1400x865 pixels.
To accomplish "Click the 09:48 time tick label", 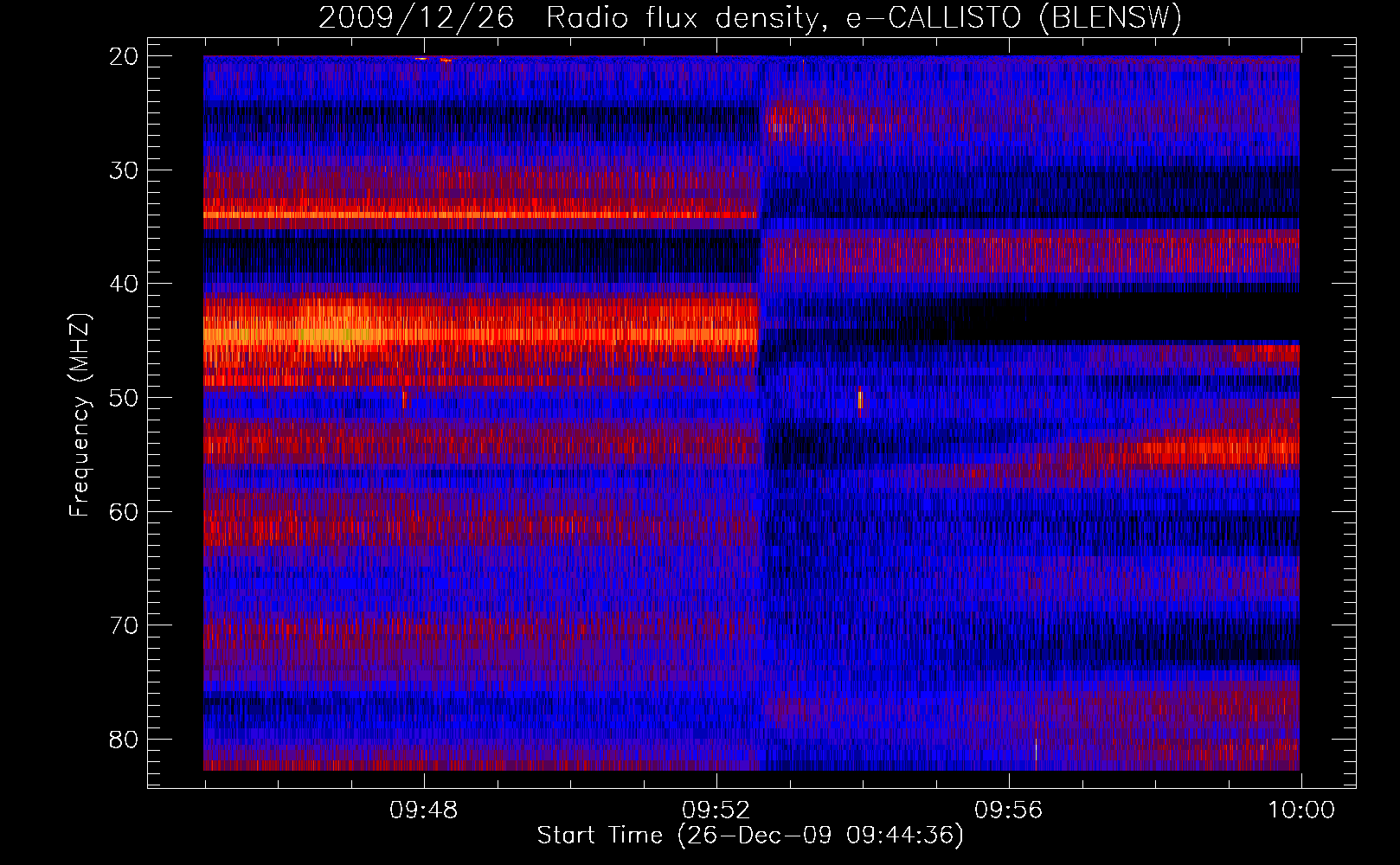I will tap(424, 811).
